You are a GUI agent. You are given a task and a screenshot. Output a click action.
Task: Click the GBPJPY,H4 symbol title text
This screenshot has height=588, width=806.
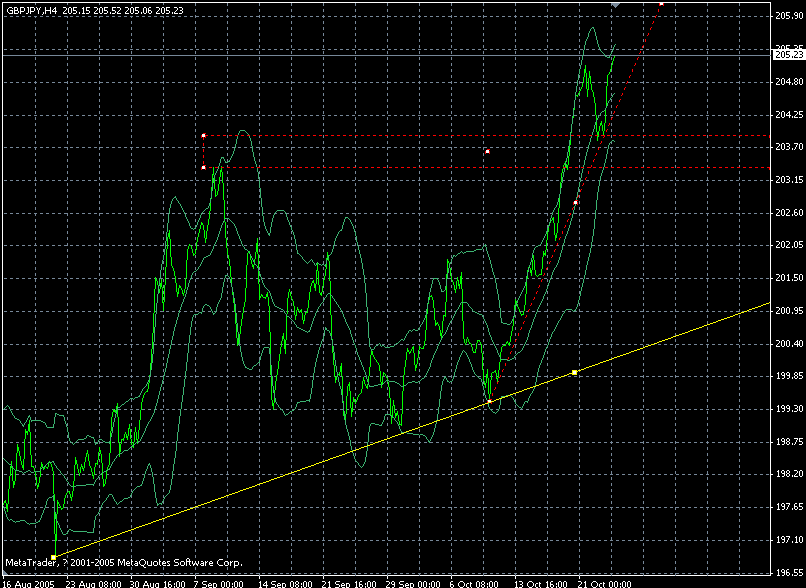tap(32, 10)
